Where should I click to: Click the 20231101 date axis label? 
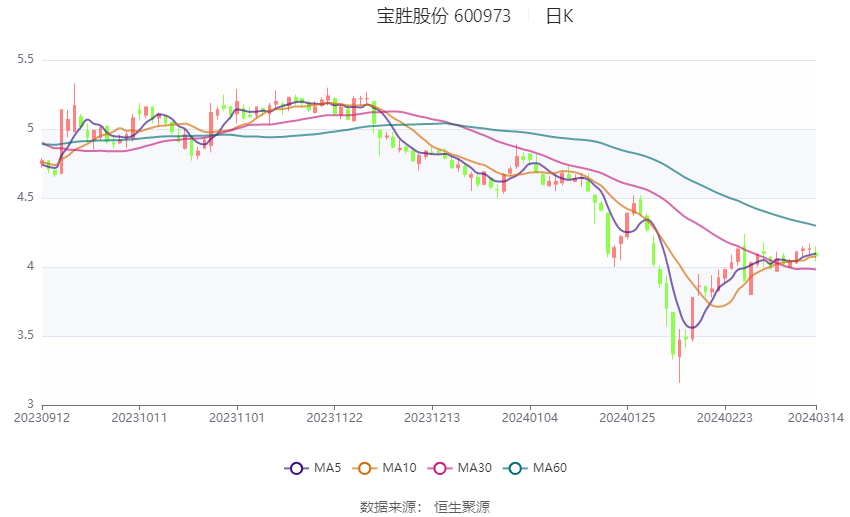coord(236,417)
